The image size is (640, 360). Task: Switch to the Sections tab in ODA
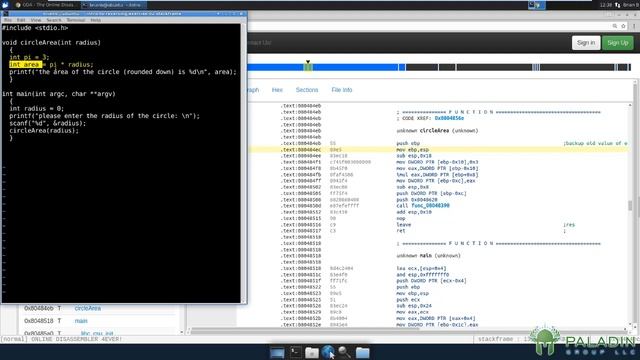307,90
